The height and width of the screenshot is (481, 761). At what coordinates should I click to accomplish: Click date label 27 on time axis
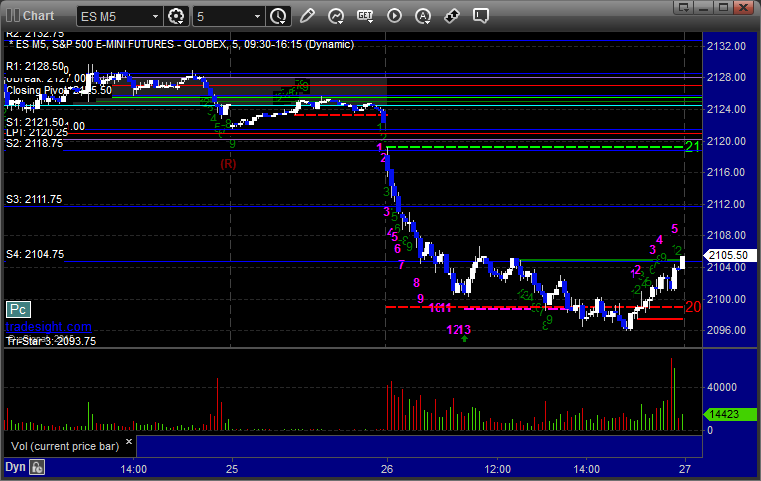(x=685, y=469)
